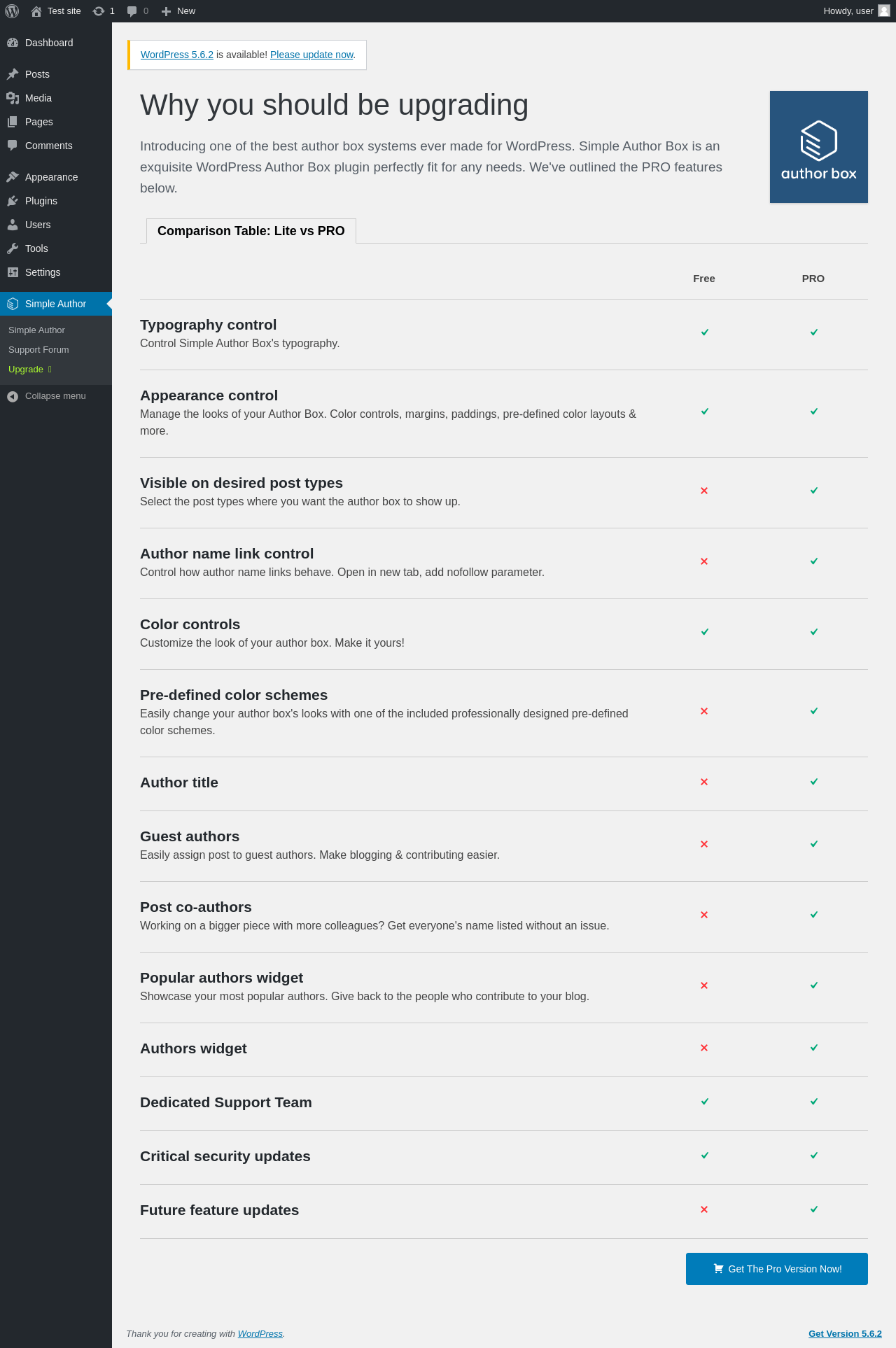Viewport: 896px width, 1348px height.
Task: Click the user avatar icon
Action: (x=884, y=10)
